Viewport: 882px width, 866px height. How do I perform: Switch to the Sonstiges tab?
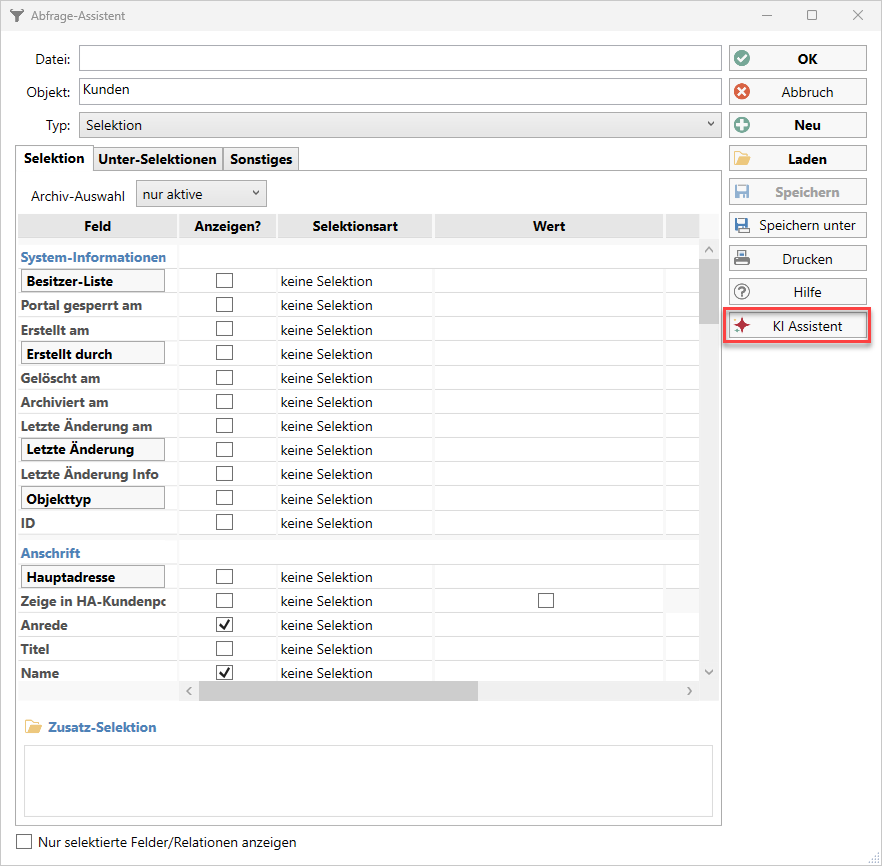point(261,159)
